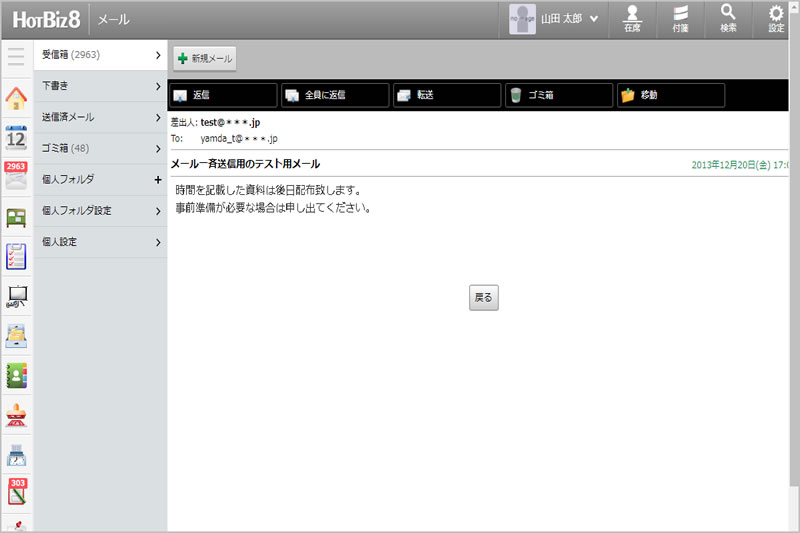Screen dimensions: 800x533
Task: Toggle the hamburger menu at sidebar top
Action: click(16, 56)
